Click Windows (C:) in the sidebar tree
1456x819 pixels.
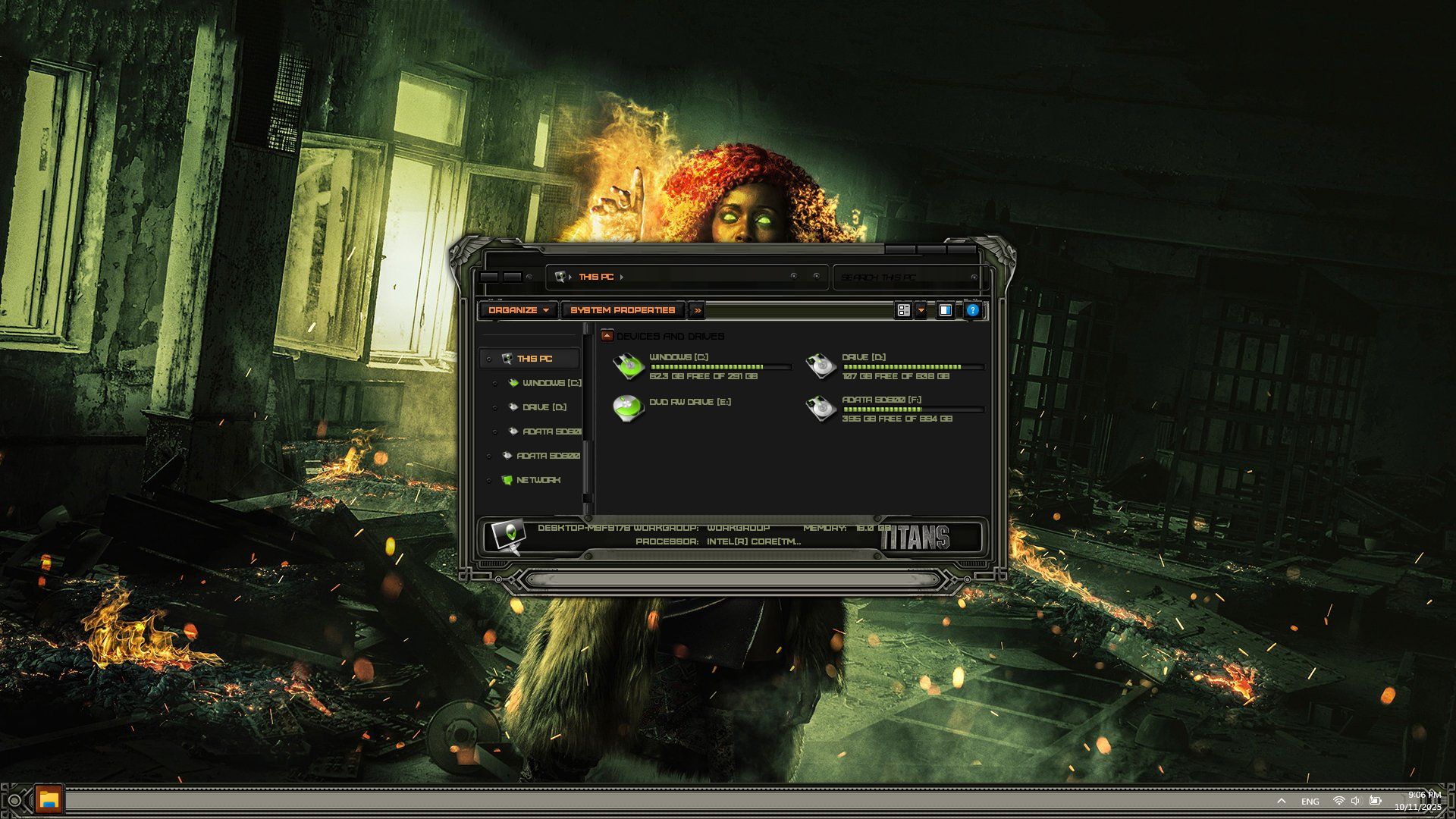551,383
